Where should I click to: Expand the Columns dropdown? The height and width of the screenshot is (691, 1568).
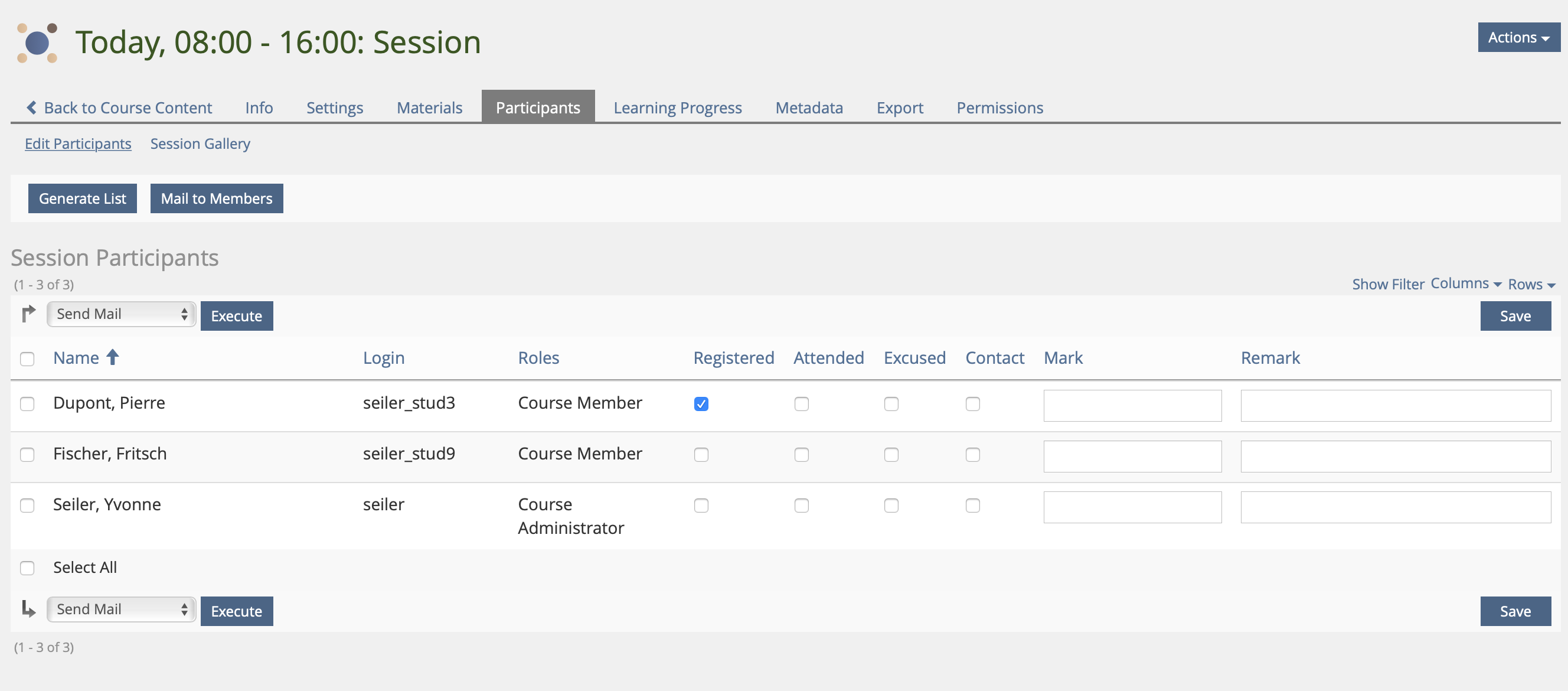(x=1465, y=283)
